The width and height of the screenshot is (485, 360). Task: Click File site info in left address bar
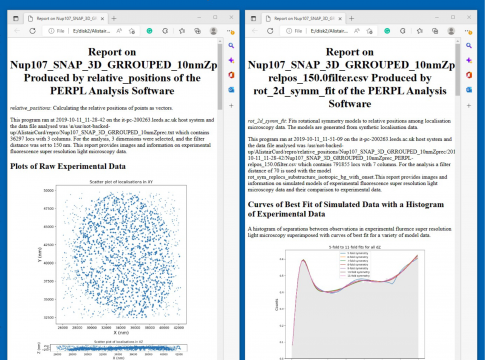point(56,31)
